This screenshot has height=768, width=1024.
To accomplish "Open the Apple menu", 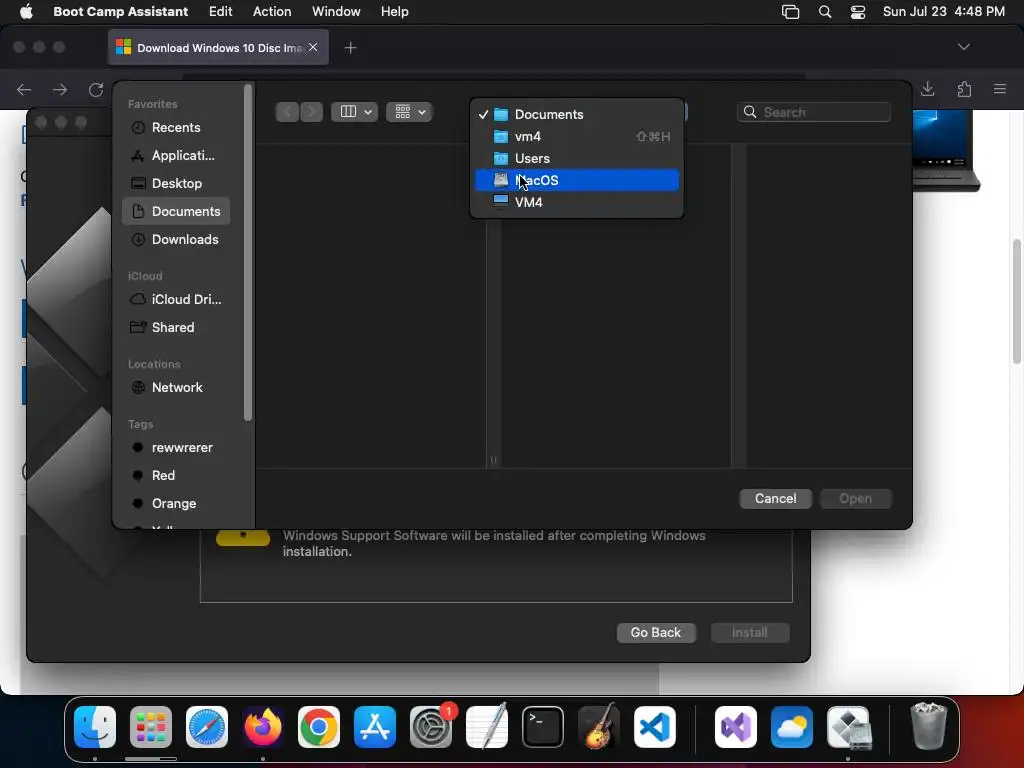I will pos(26,12).
